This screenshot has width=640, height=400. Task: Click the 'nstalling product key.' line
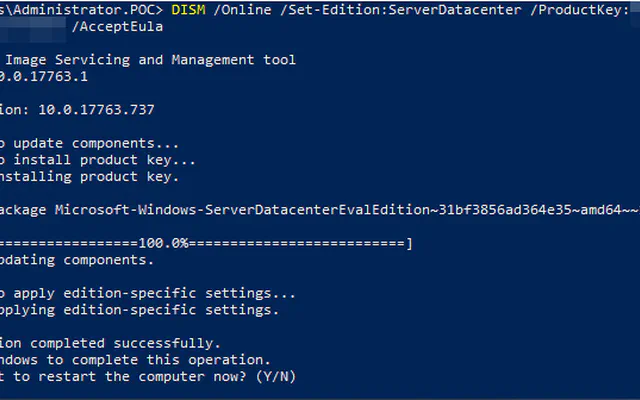pos(89,177)
